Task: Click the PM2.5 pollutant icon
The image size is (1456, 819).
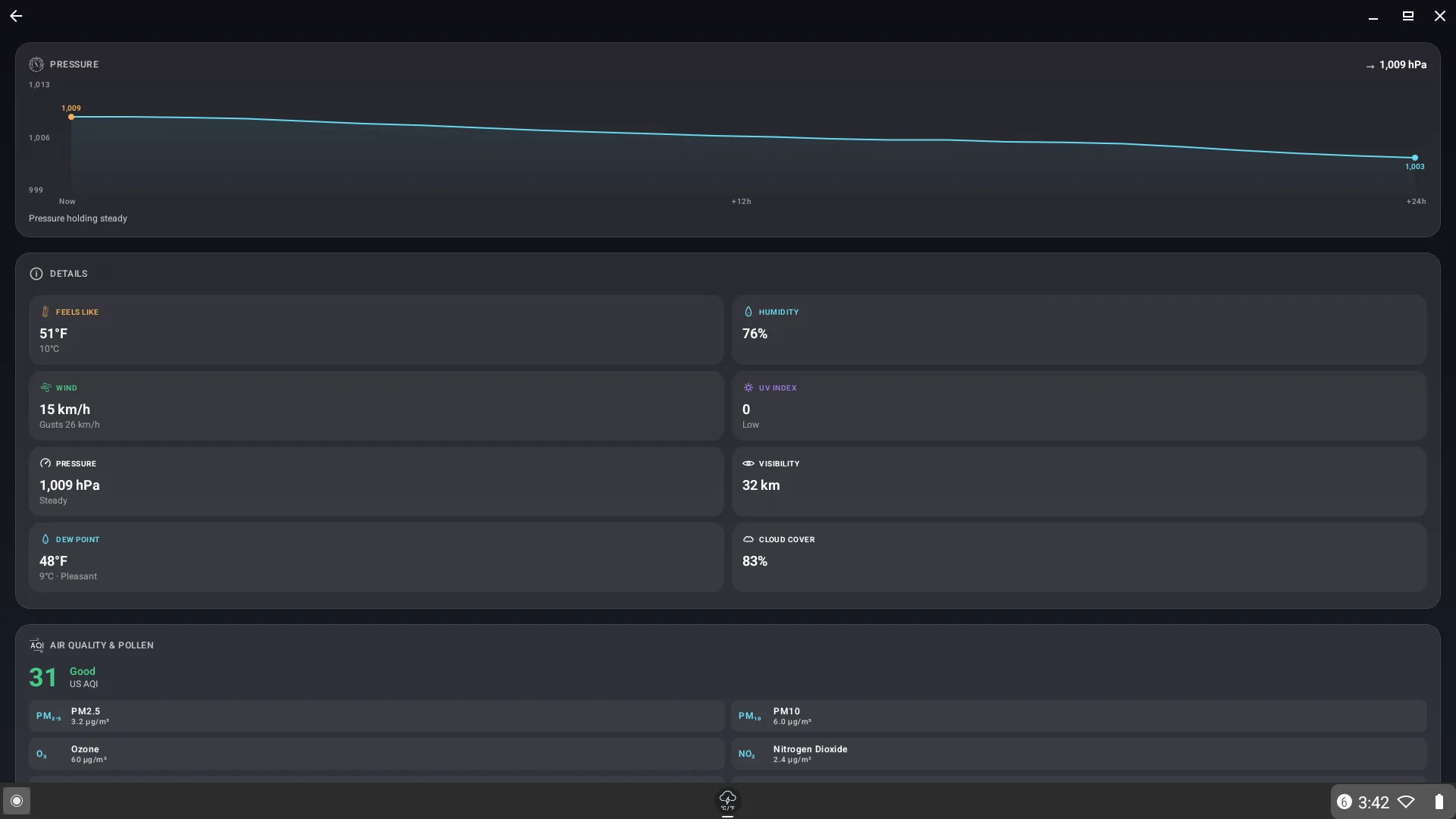Action: coord(49,716)
